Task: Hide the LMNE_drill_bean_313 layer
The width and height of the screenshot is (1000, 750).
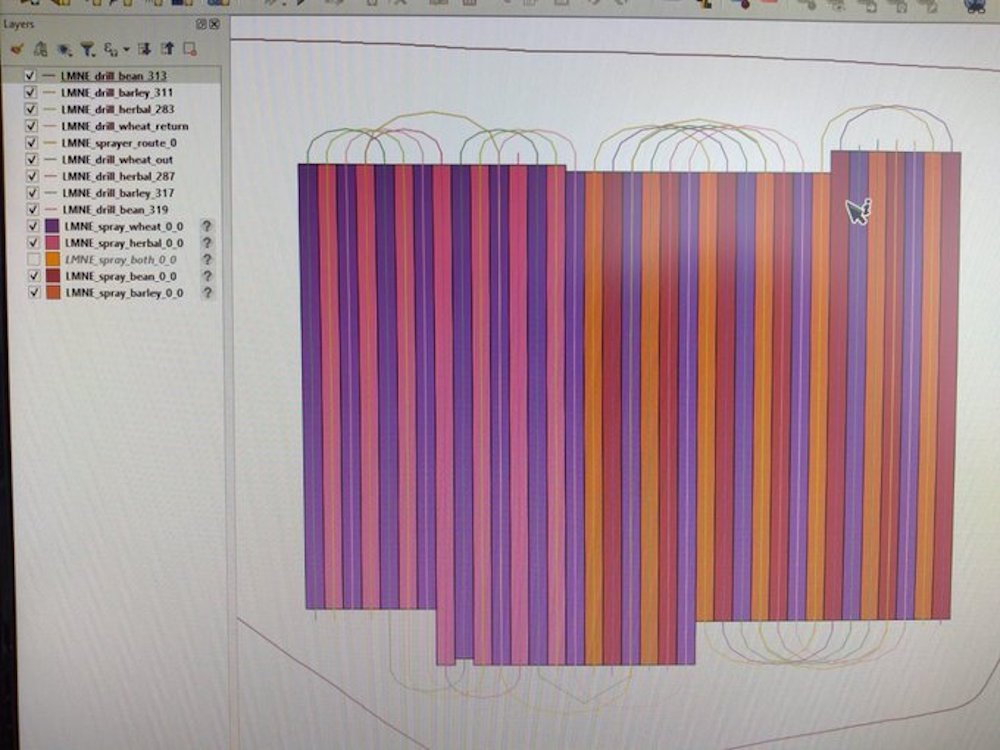Action: point(29,76)
